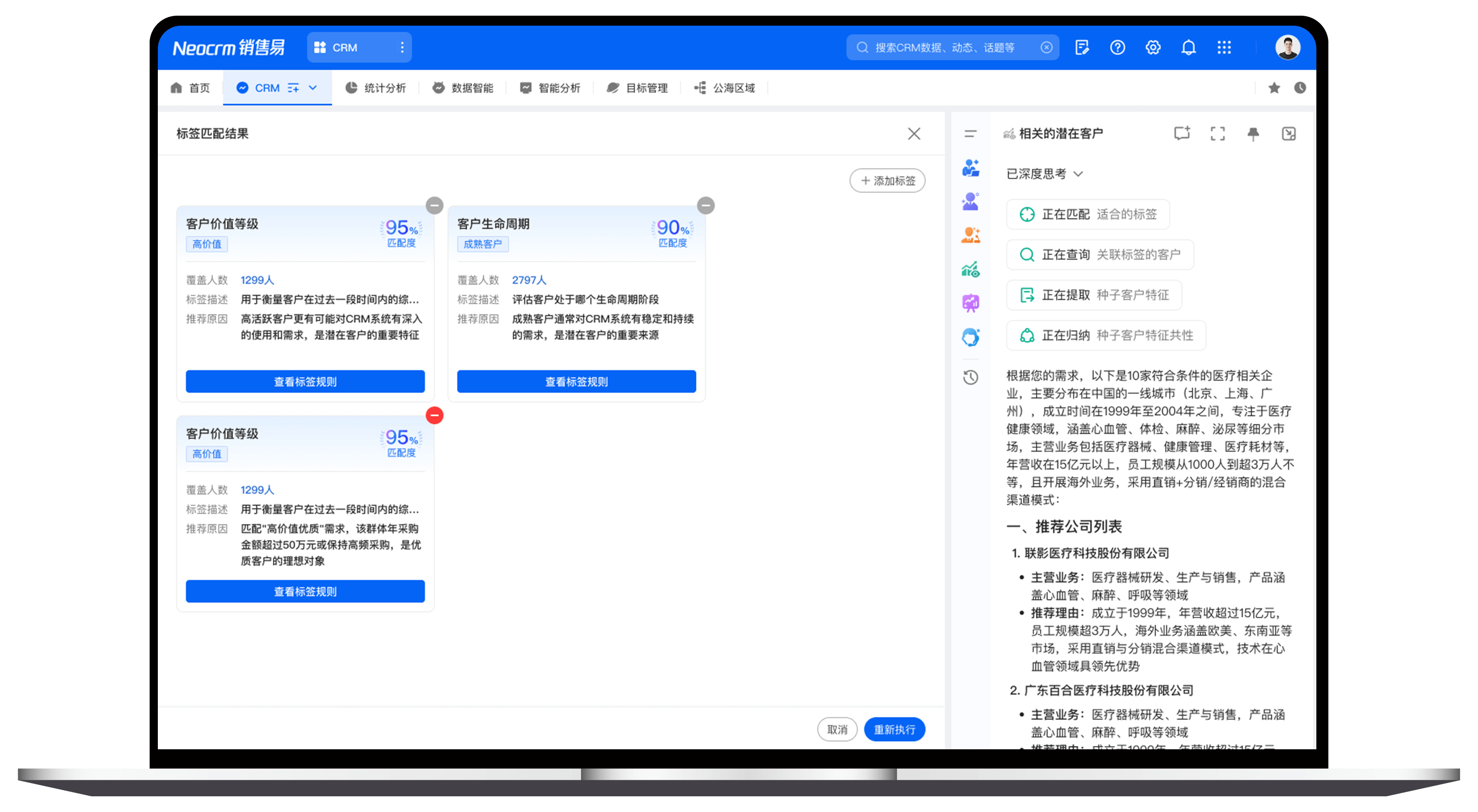
Task: Expand assistant panel to fullscreen
Action: [1217, 134]
